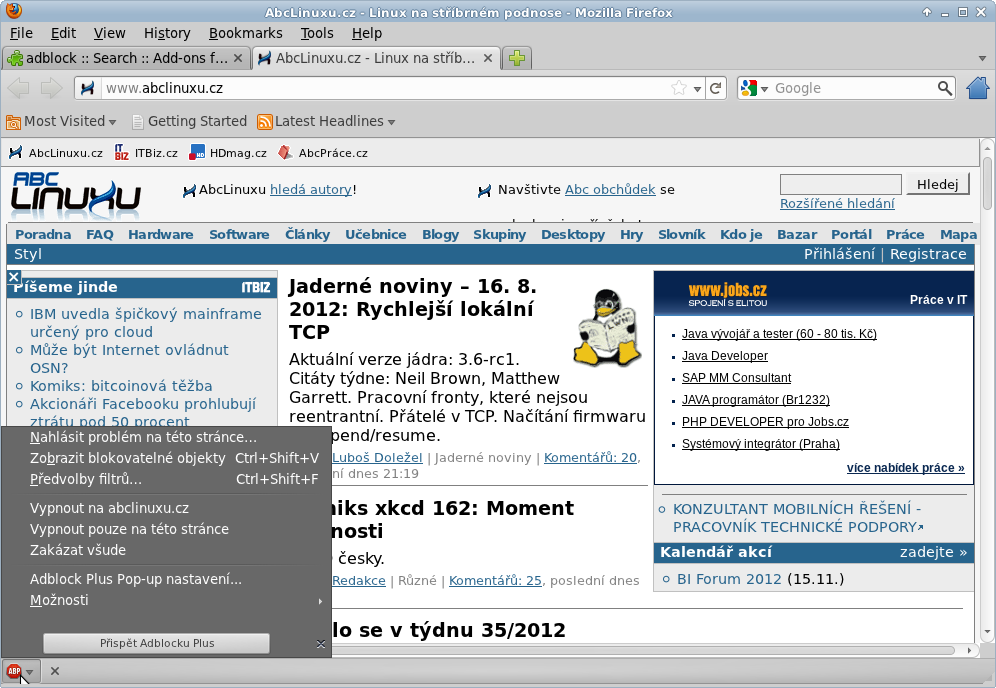Open the File menu

coord(21,33)
